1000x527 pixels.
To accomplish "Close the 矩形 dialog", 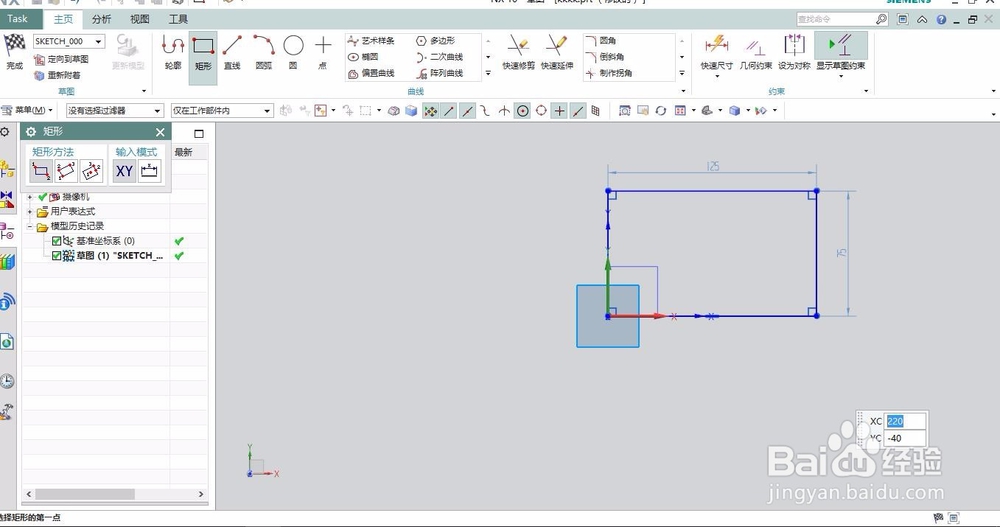I will coord(160,132).
